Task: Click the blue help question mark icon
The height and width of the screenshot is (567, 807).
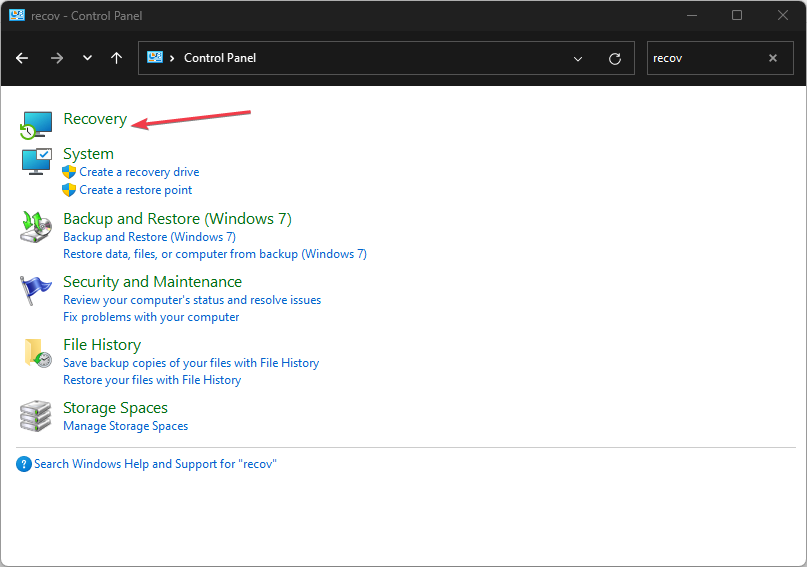Action: coord(24,464)
